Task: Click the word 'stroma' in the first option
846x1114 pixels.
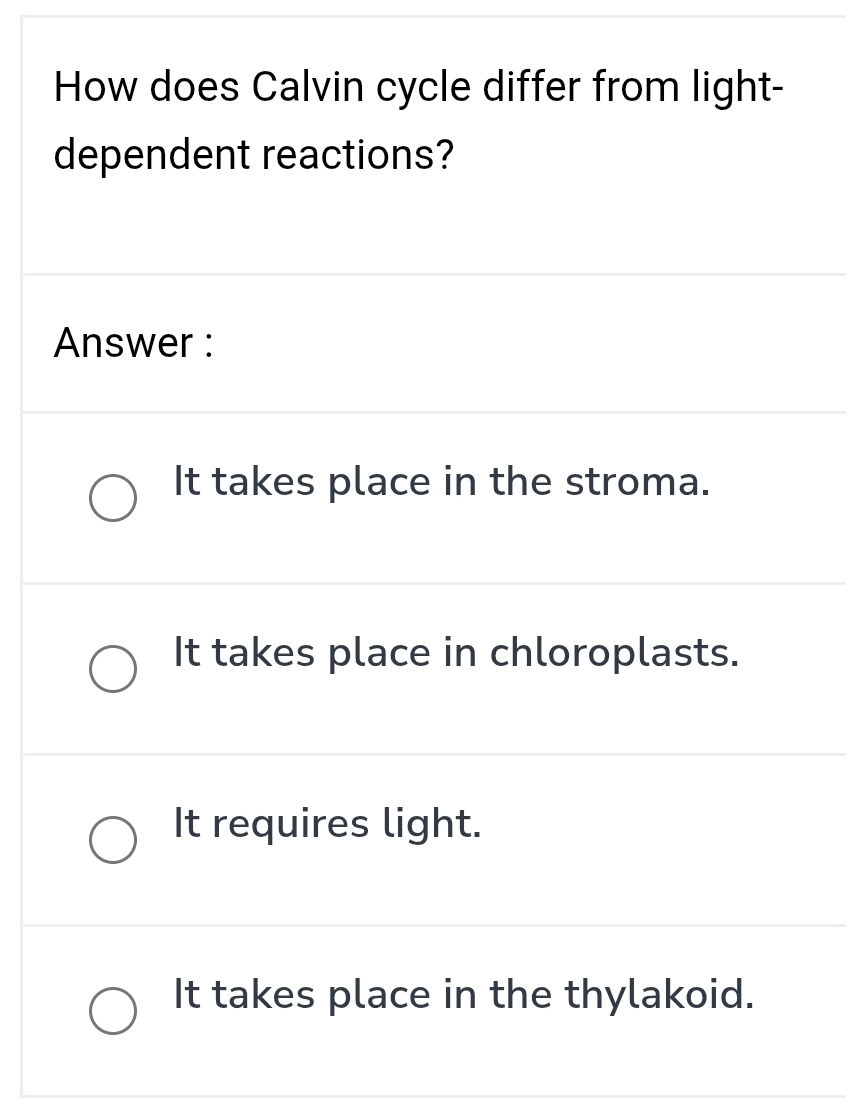Action: (636, 482)
